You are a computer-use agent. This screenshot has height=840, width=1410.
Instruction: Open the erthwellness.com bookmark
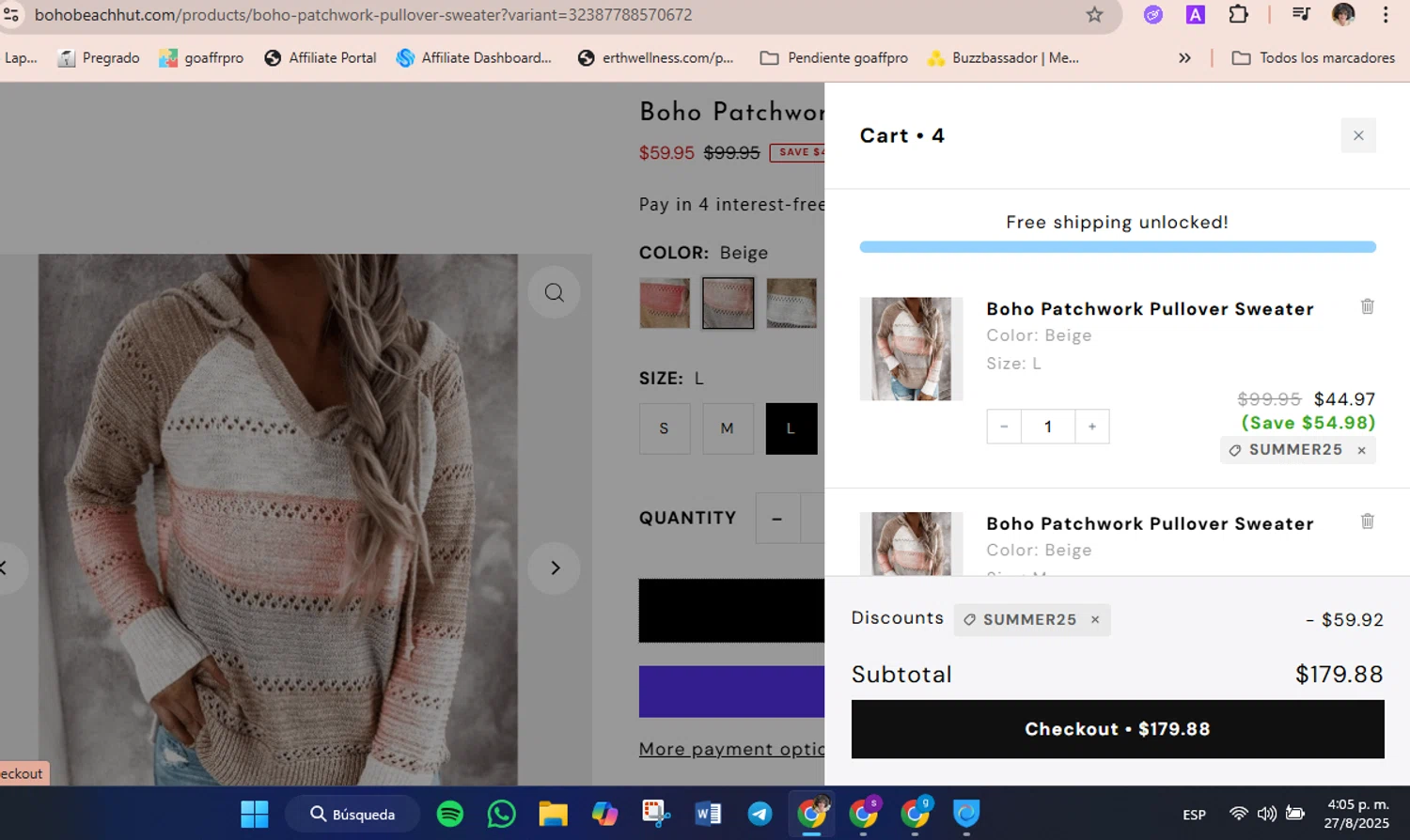pos(655,58)
